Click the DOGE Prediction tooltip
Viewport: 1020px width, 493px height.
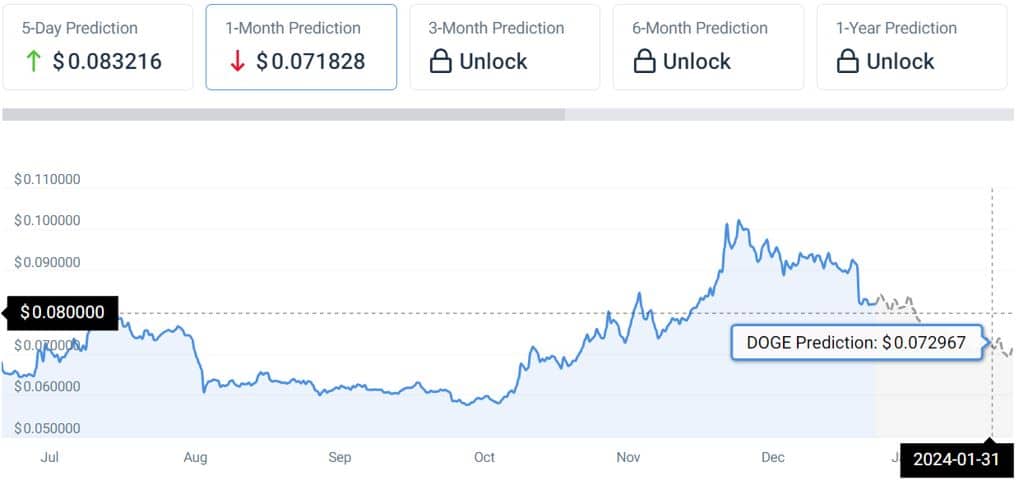pyautogui.click(x=856, y=342)
